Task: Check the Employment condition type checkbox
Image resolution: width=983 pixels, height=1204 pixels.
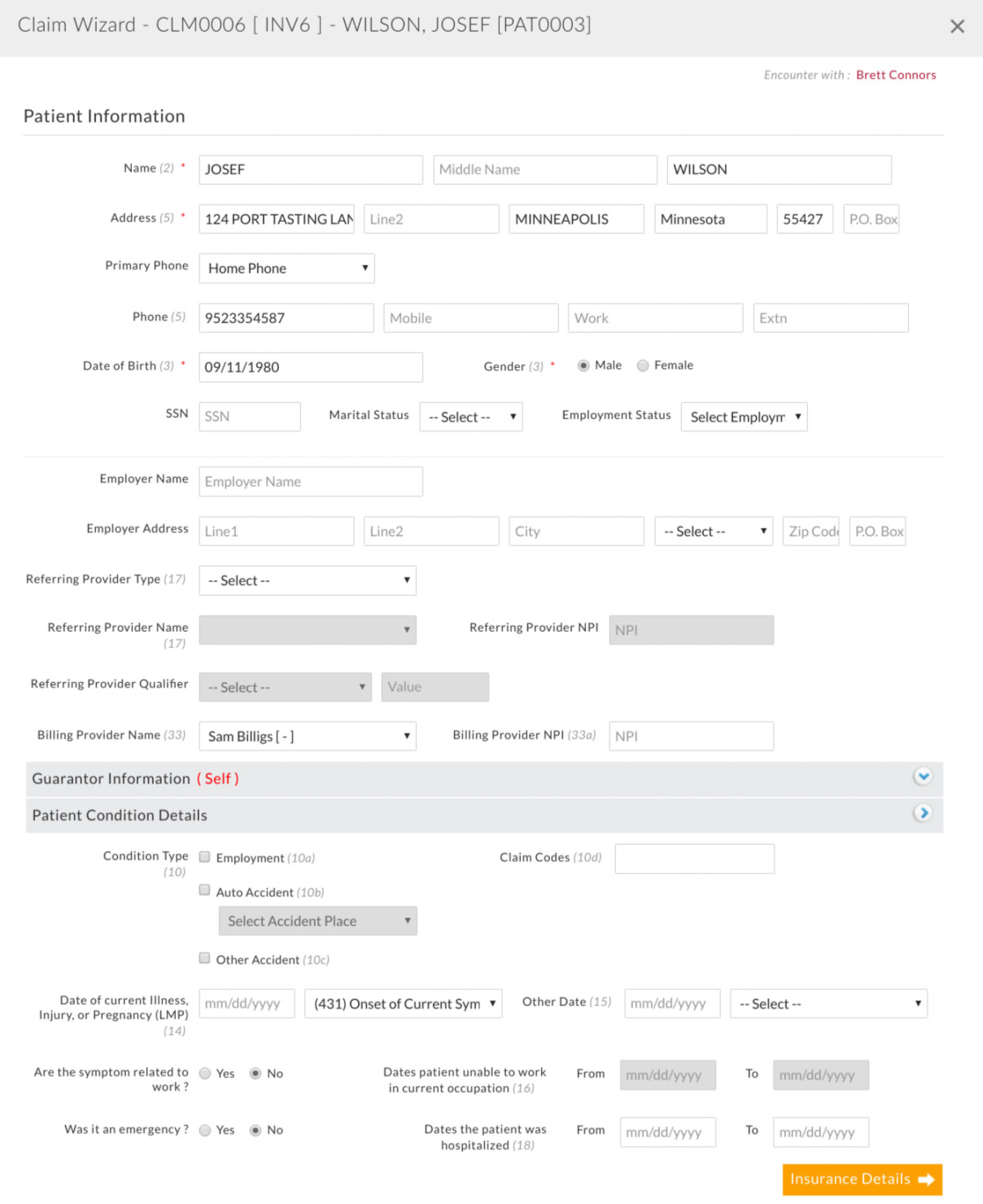Action: click(205, 856)
